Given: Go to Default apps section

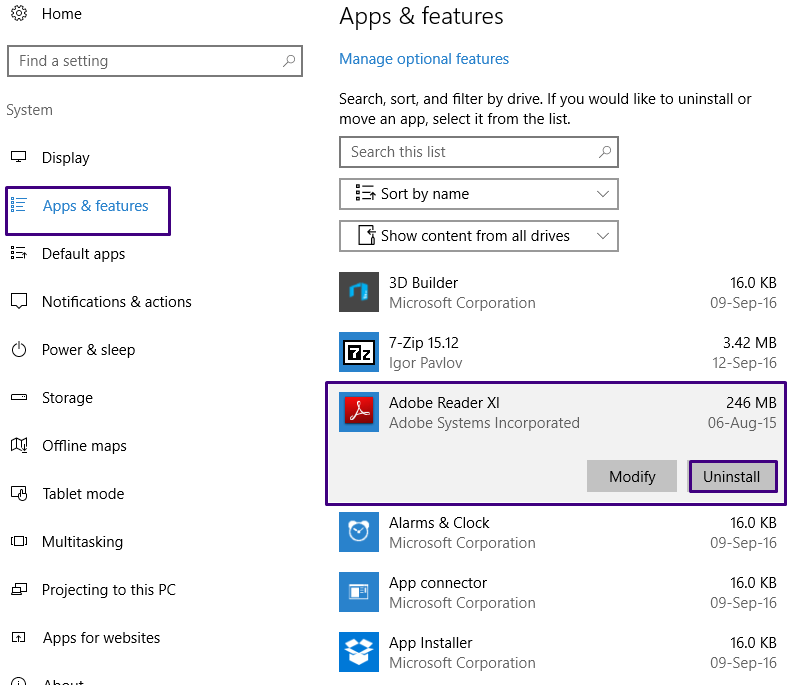Looking at the screenshot, I should click(83, 254).
